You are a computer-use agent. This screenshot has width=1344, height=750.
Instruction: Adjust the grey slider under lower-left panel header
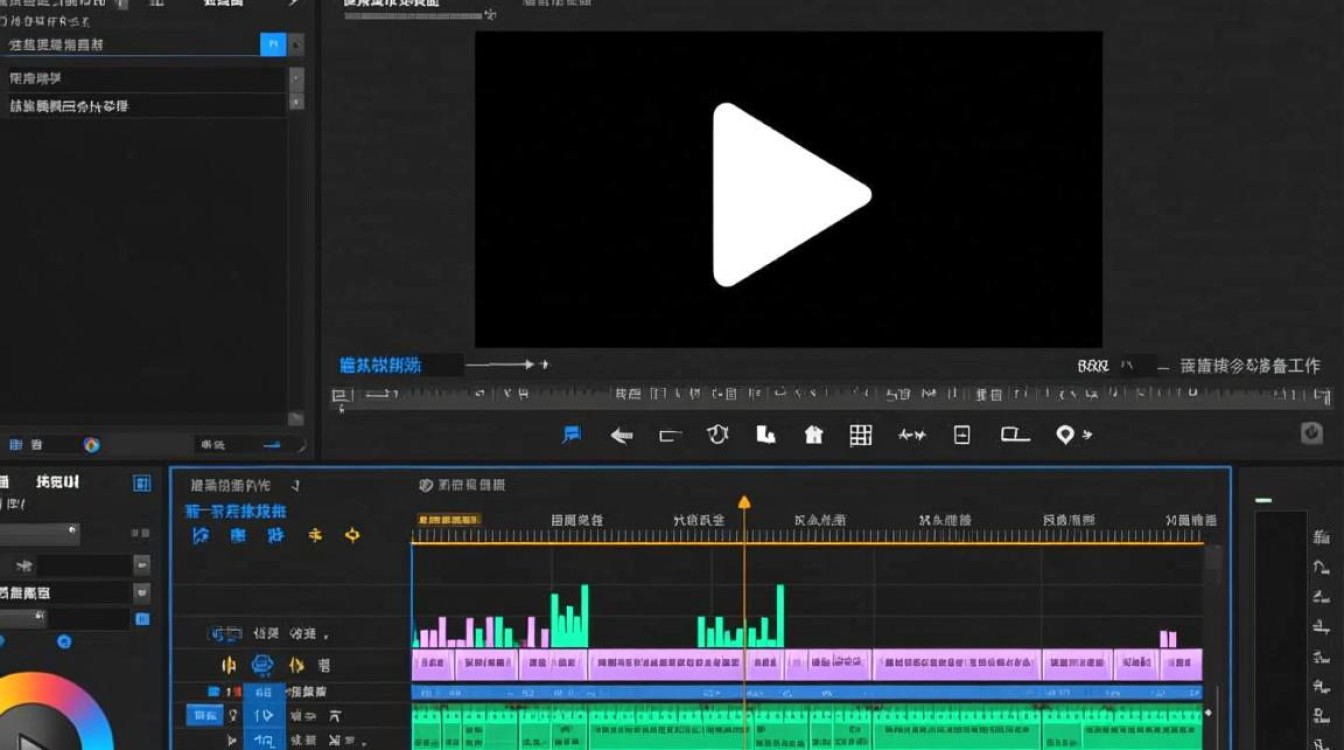[38, 534]
